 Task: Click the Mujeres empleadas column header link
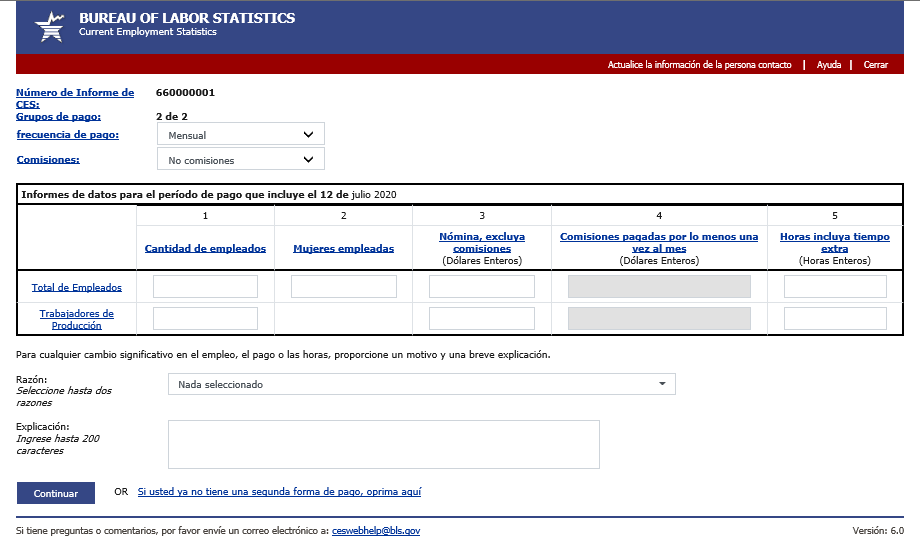click(343, 249)
